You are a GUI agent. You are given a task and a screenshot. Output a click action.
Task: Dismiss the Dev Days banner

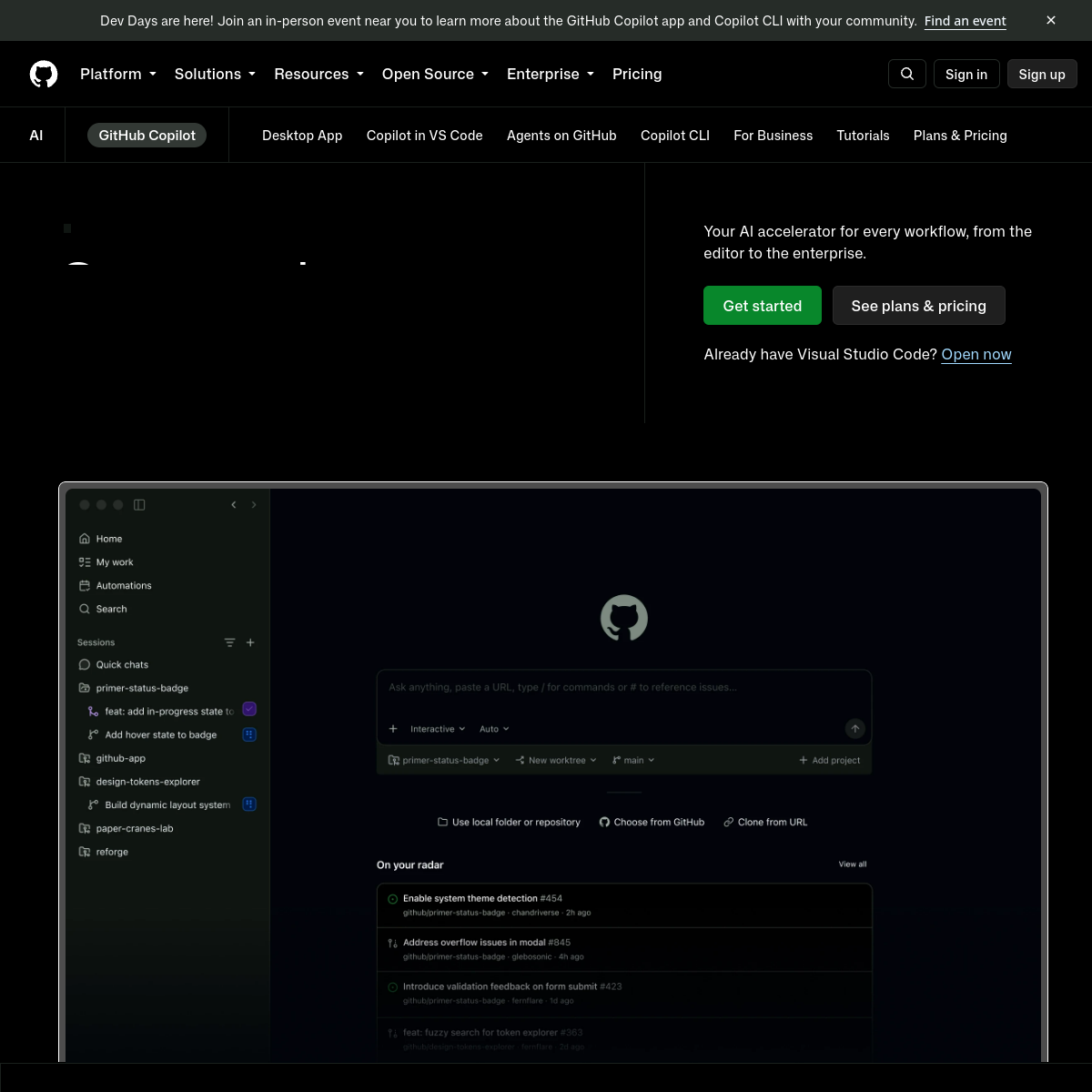1051,20
